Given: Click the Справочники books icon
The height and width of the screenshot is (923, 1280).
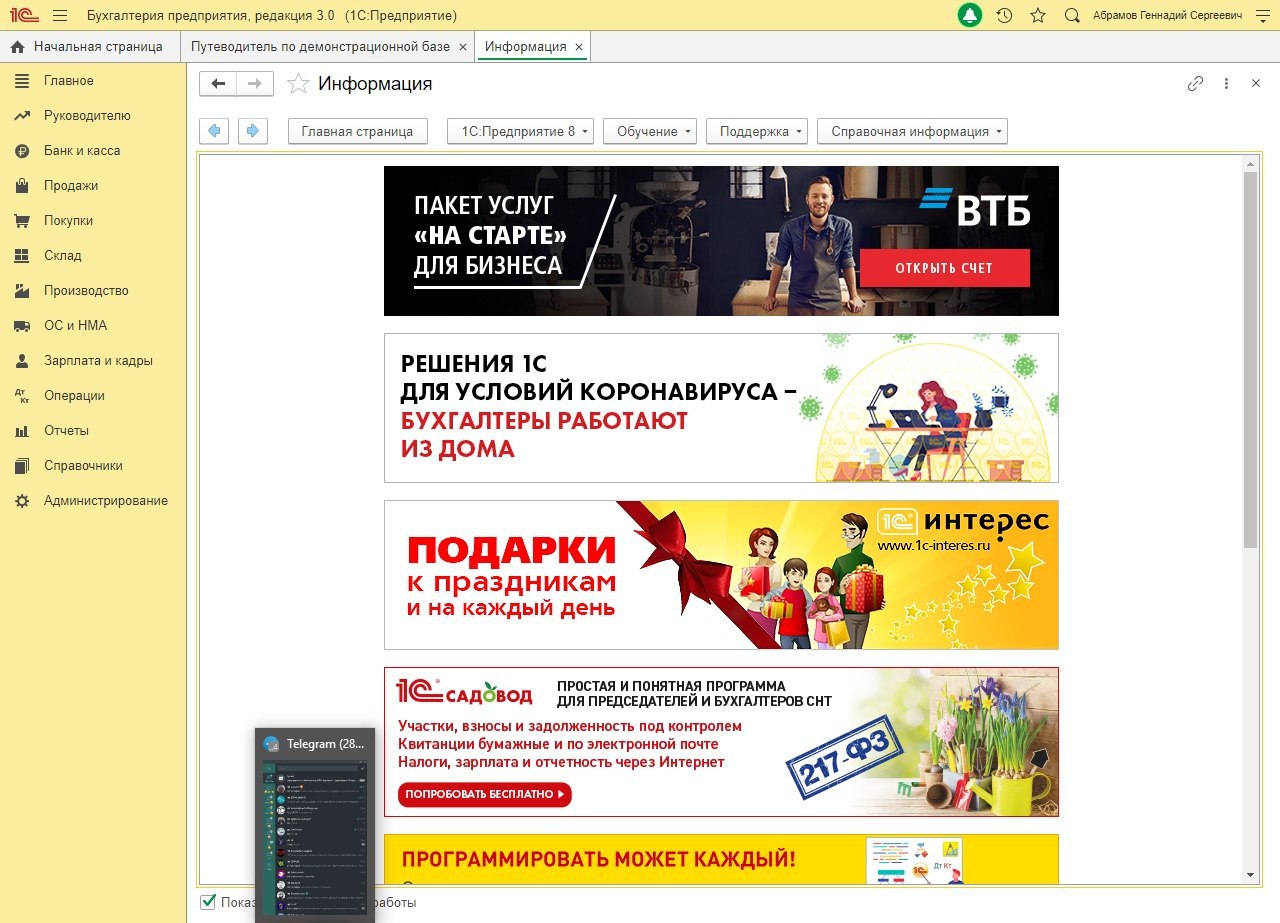Looking at the screenshot, I should pos(22,466).
